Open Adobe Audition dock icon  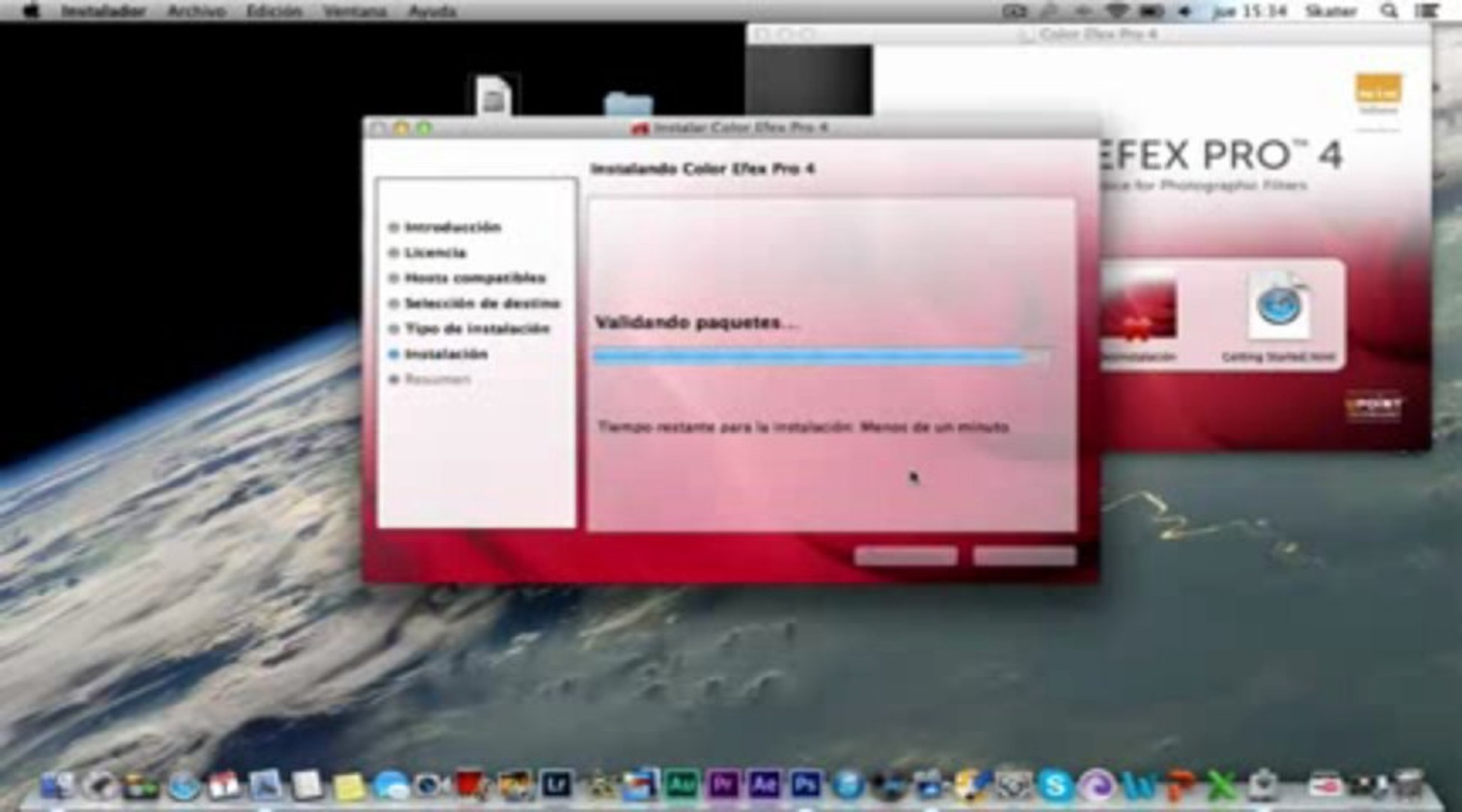coord(681,786)
